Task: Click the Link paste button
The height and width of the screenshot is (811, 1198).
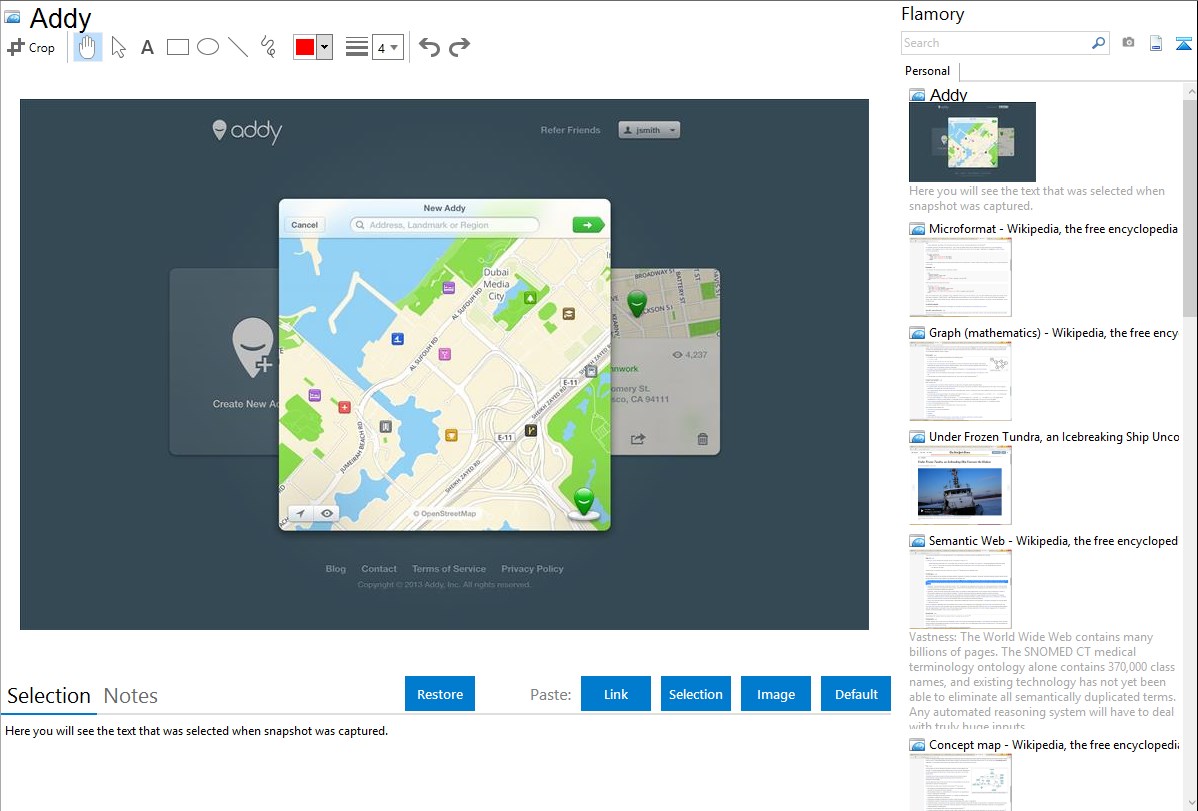Action: [616, 694]
